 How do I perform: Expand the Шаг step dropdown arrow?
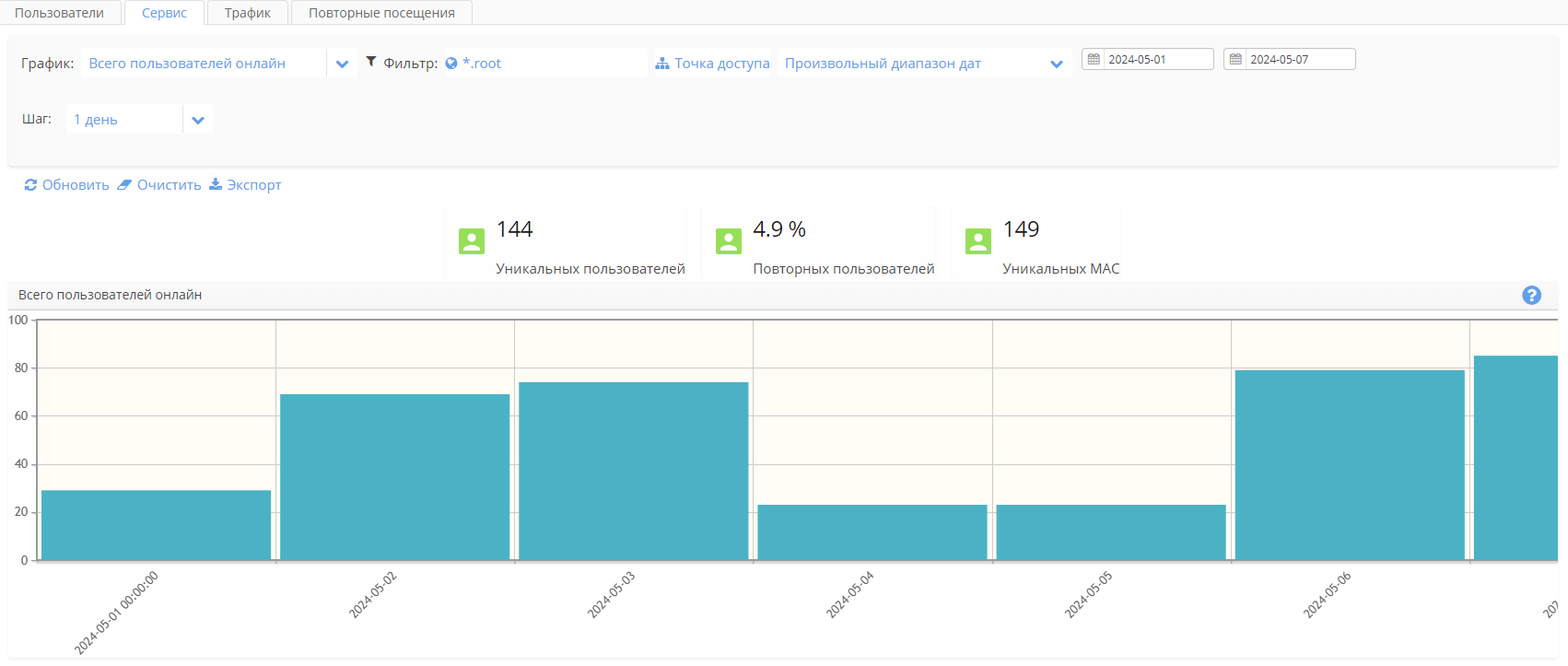[x=198, y=120]
